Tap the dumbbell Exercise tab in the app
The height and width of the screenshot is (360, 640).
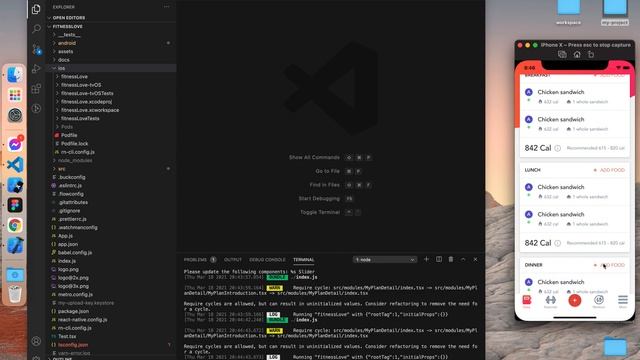point(551,301)
